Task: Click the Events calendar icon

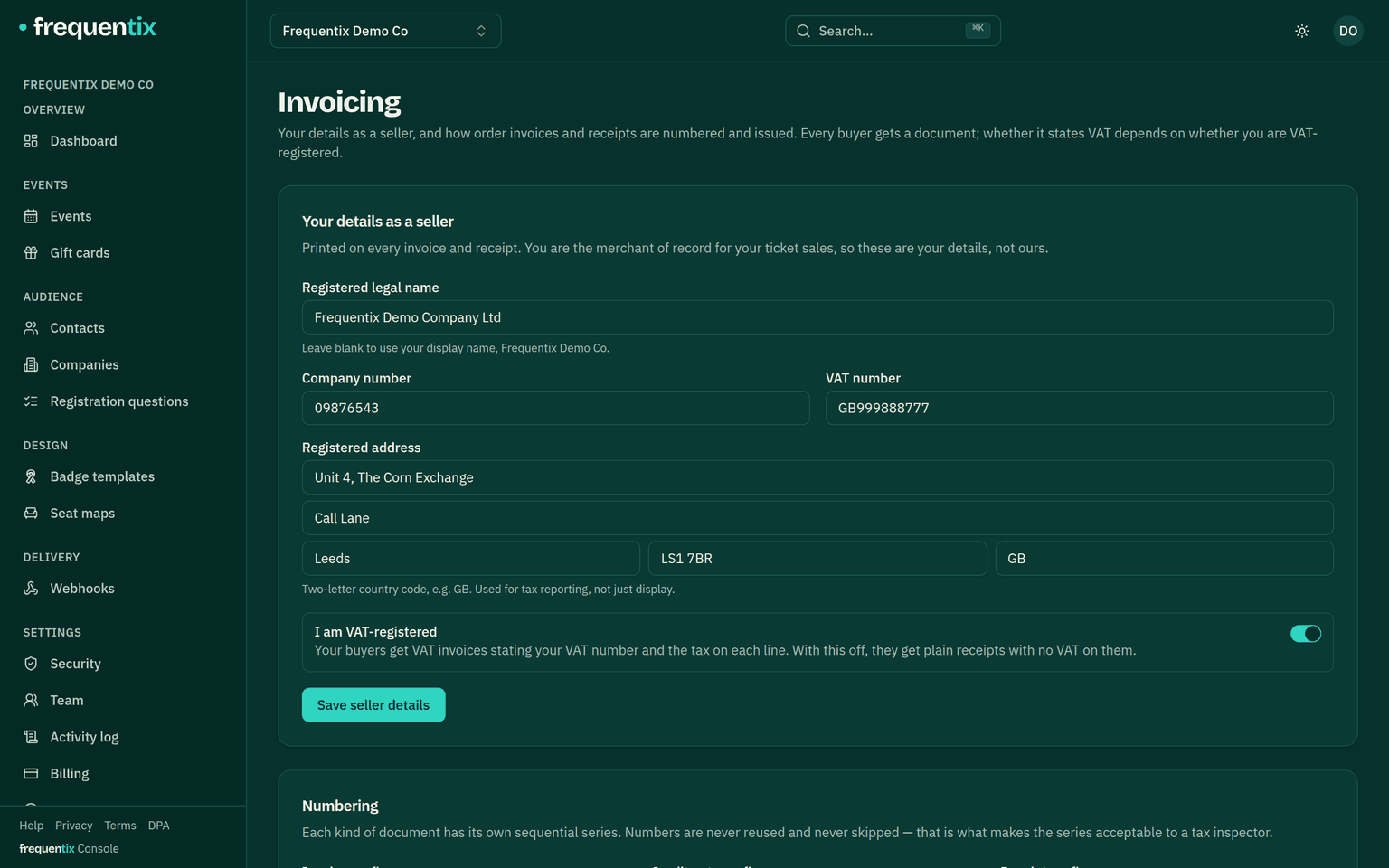Action: tap(31, 216)
